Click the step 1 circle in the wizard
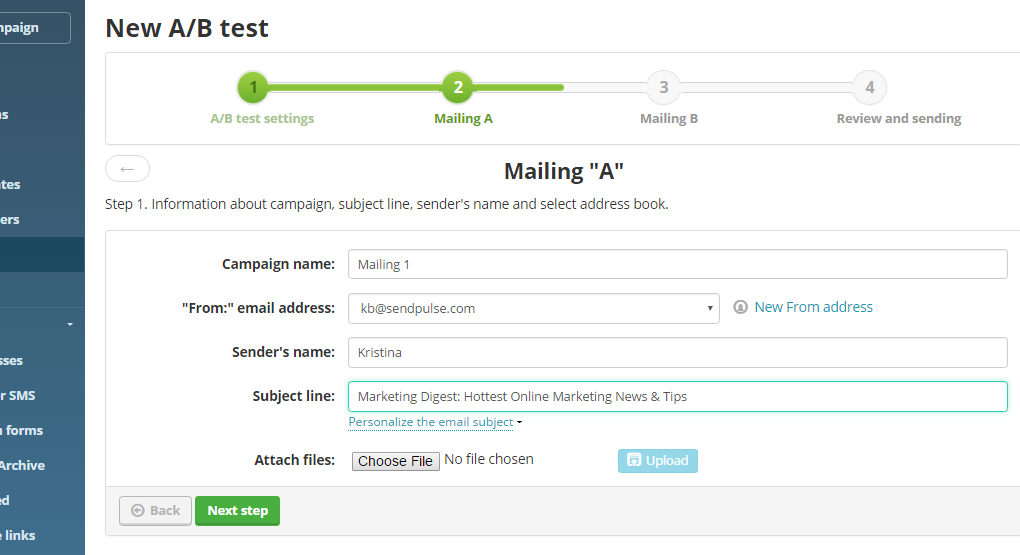1020x555 pixels. tap(253, 87)
